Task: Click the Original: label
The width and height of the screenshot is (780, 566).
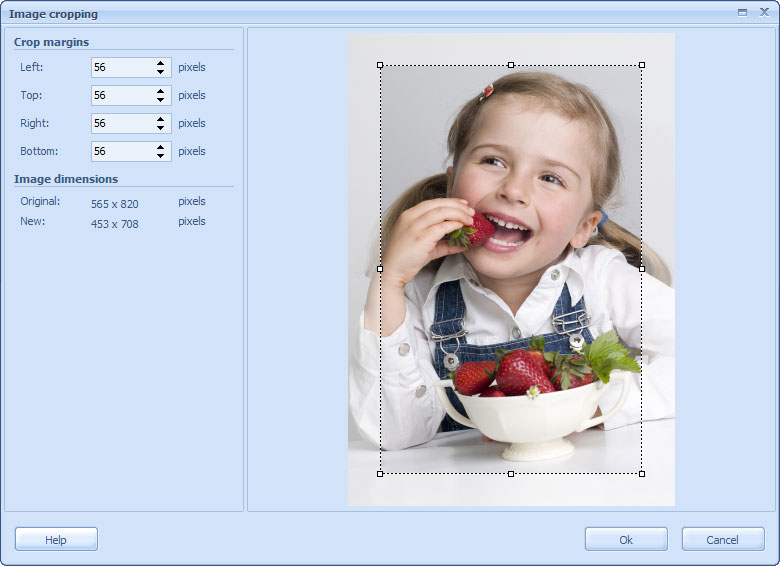Action: pos(40,201)
